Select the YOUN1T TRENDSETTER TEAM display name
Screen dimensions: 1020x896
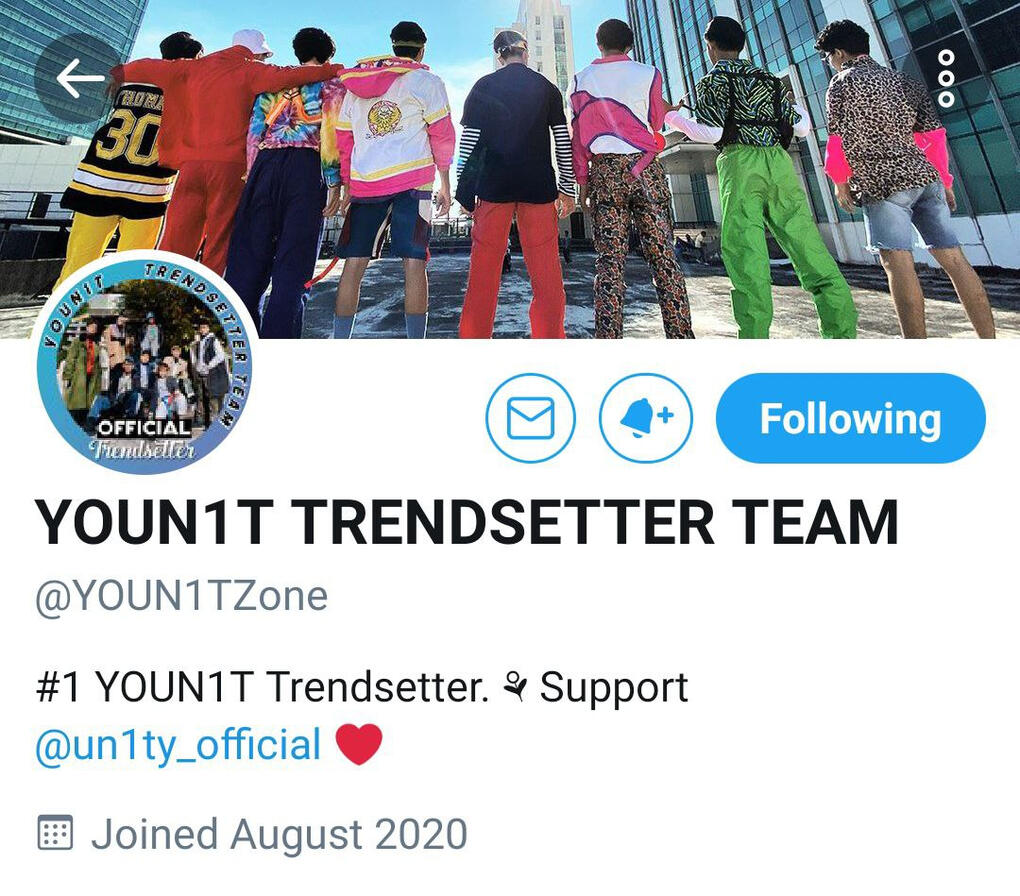pos(466,523)
